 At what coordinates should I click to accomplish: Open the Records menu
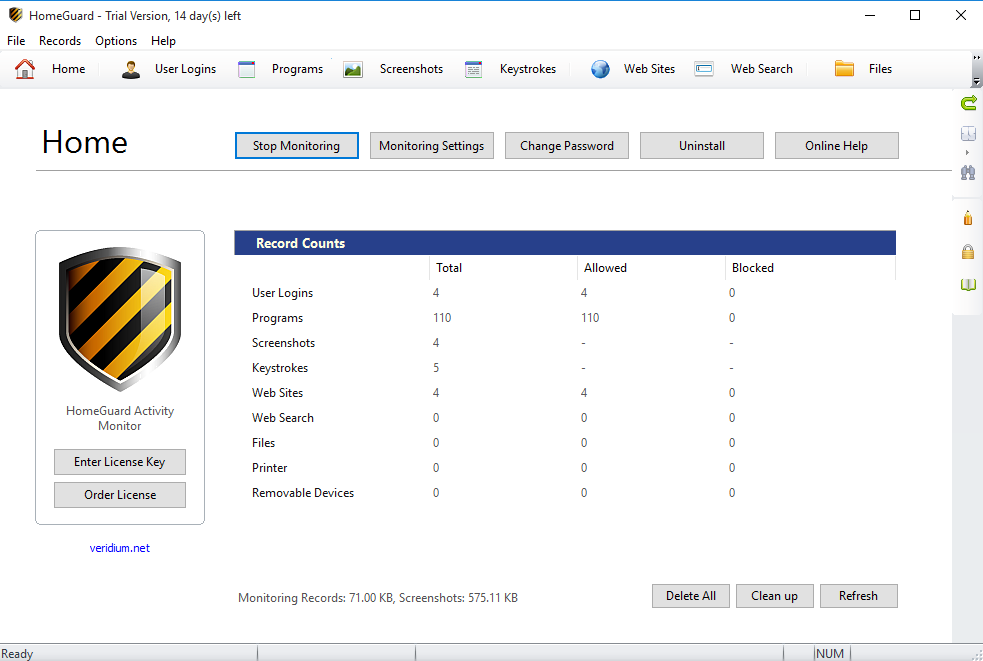(60, 41)
